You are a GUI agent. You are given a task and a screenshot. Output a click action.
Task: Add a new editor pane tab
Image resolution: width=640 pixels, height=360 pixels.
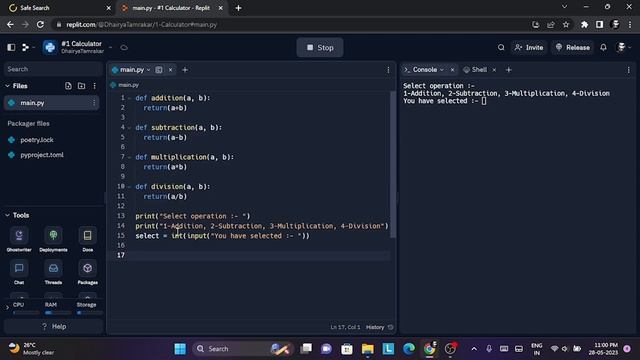coord(185,70)
